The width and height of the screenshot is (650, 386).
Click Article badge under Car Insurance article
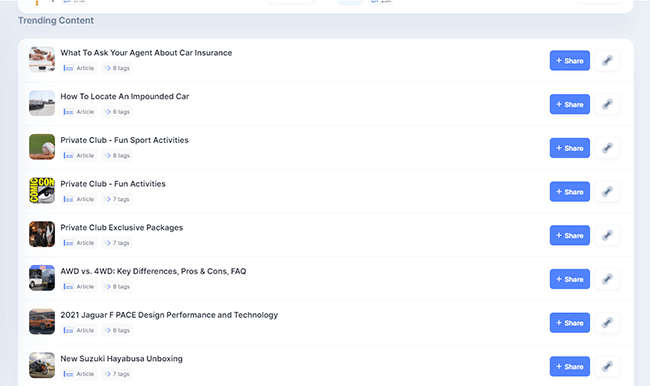tap(79, 68)
